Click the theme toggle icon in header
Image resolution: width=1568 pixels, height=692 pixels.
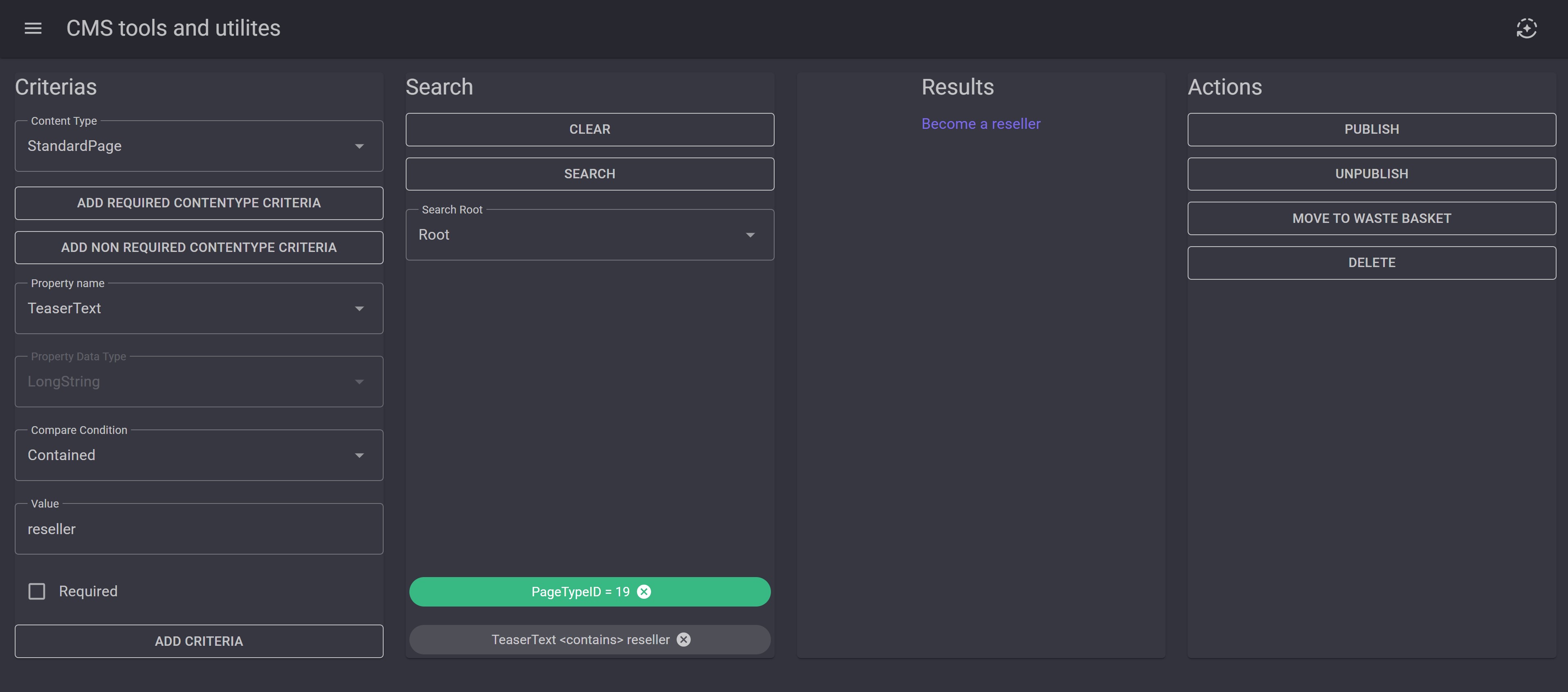coord(1526,28)
